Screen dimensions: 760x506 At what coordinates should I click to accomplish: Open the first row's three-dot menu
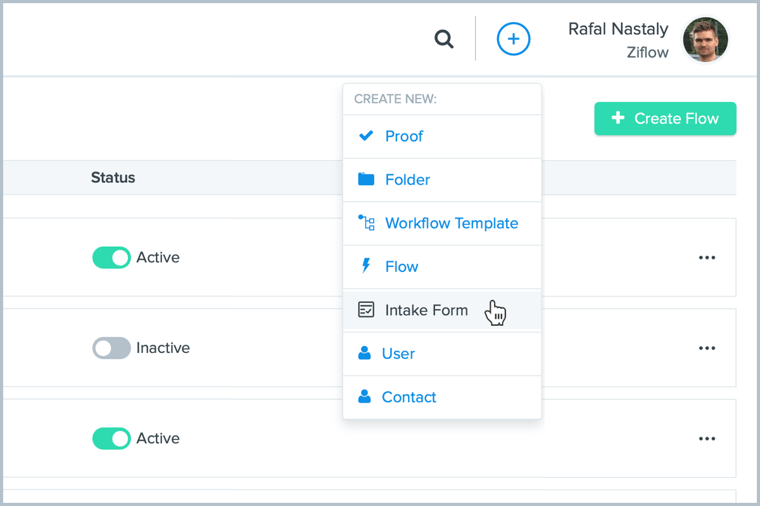coord(707,258)
